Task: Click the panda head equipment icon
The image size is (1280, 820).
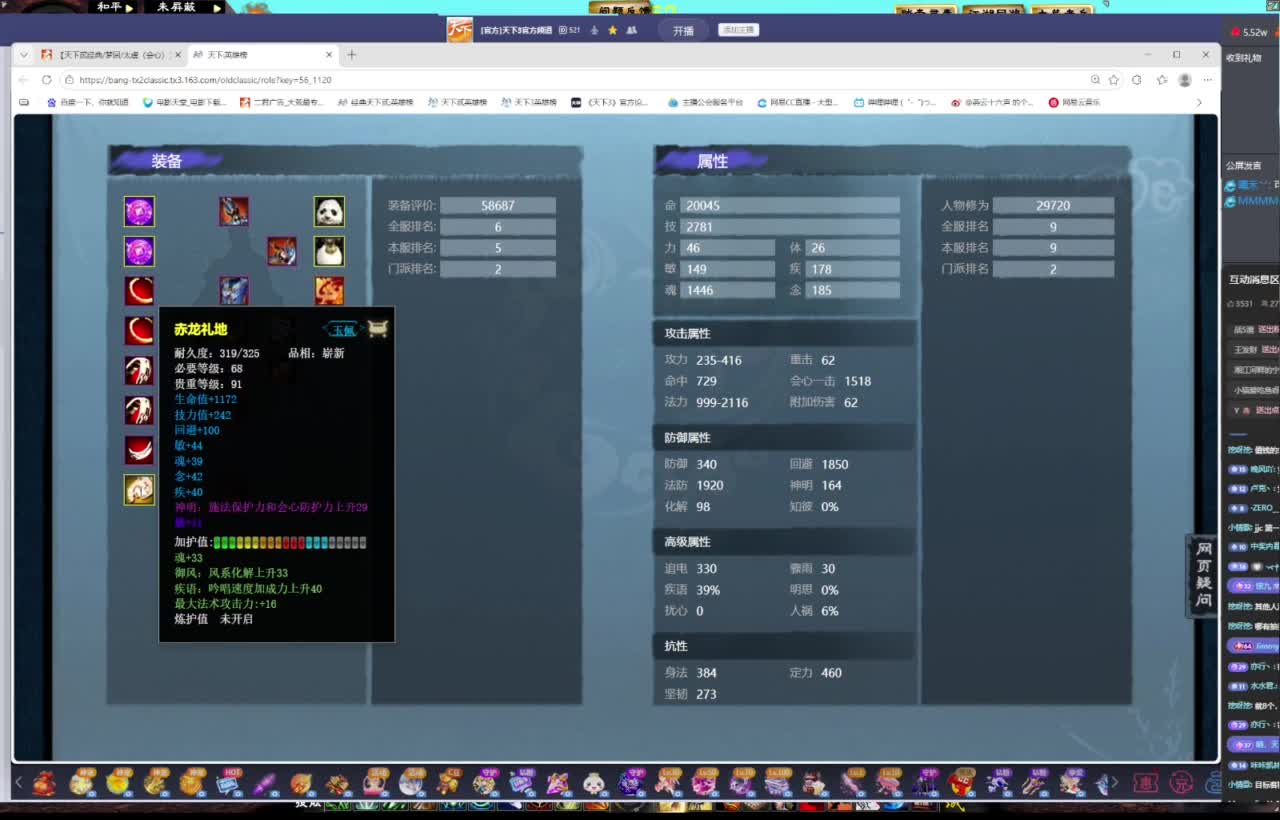Action: [x=329, y=211]
